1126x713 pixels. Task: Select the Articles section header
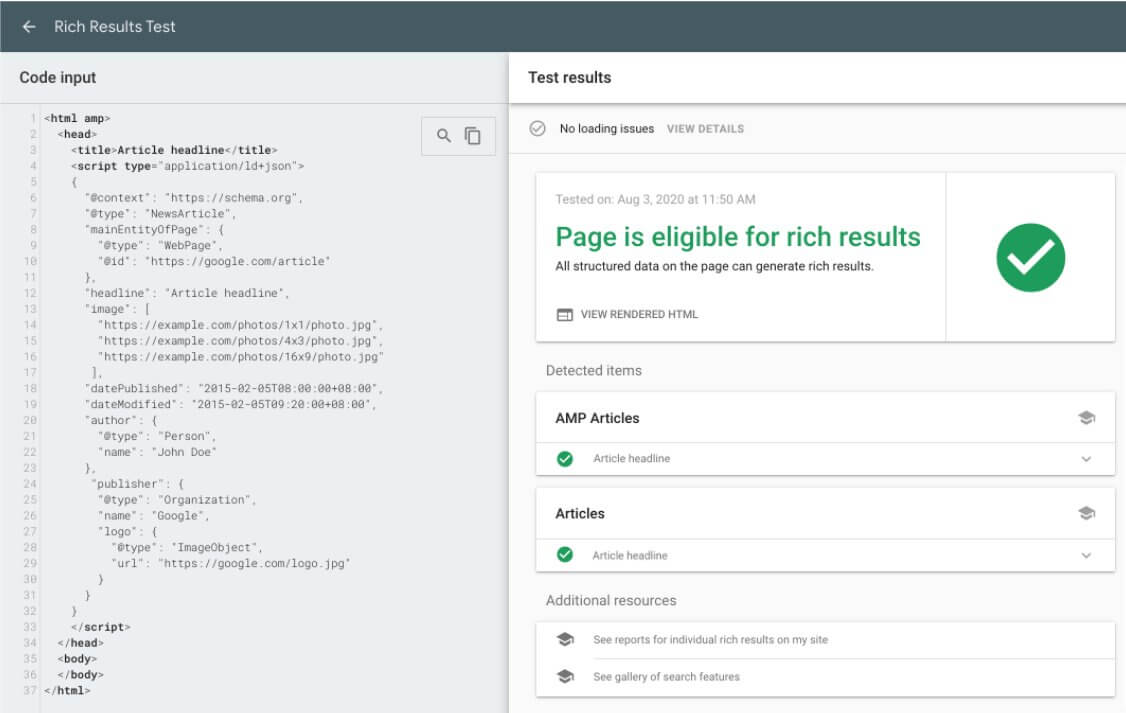[580, 513]
